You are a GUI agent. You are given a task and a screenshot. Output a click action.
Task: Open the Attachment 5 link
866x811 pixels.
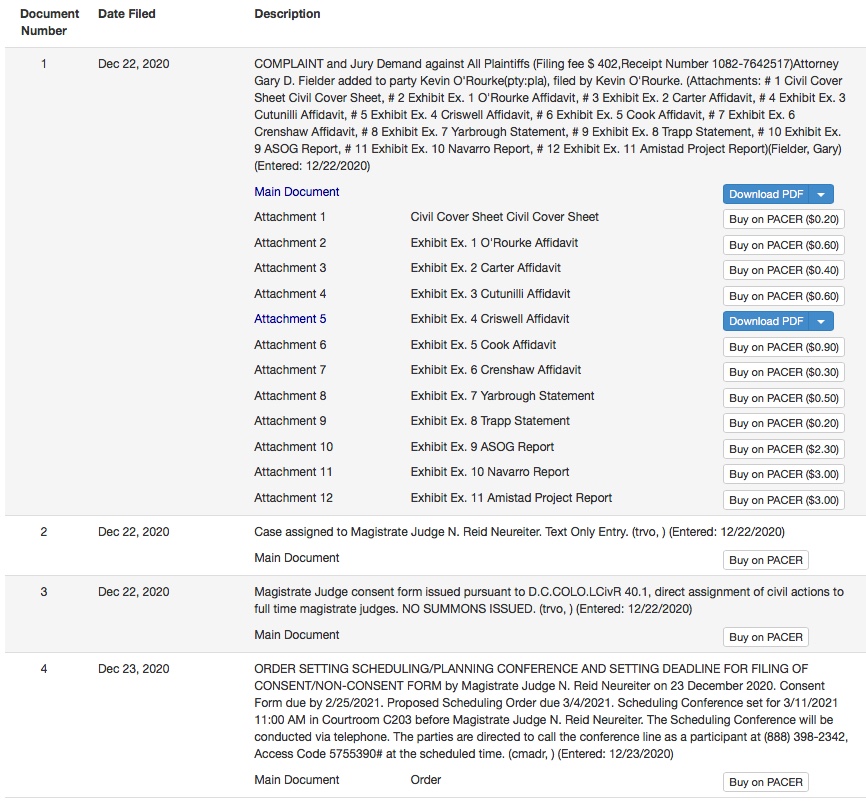click(x=290, y=319)
